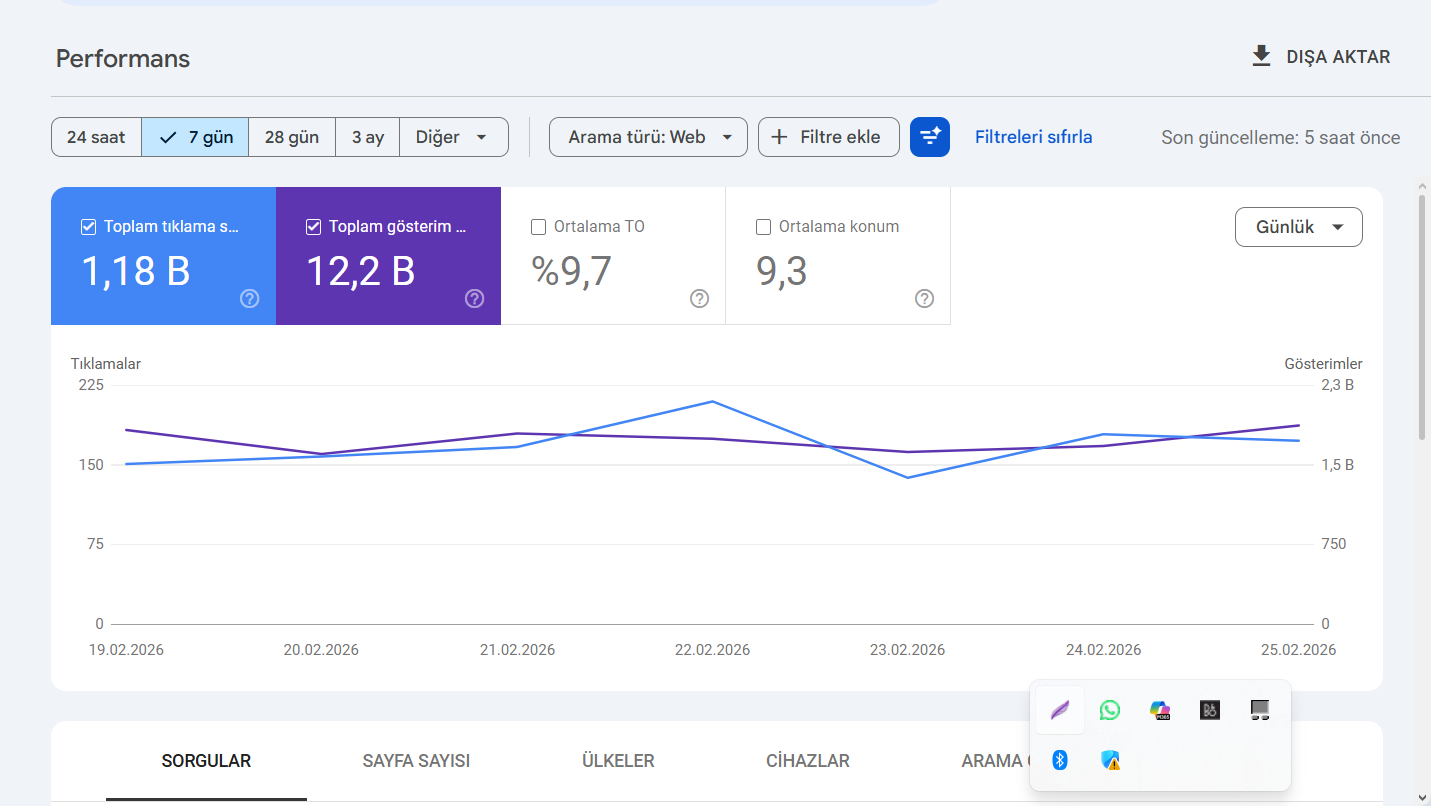
Task: Select the 28 gün date range
Action: [x=292, y=137]
